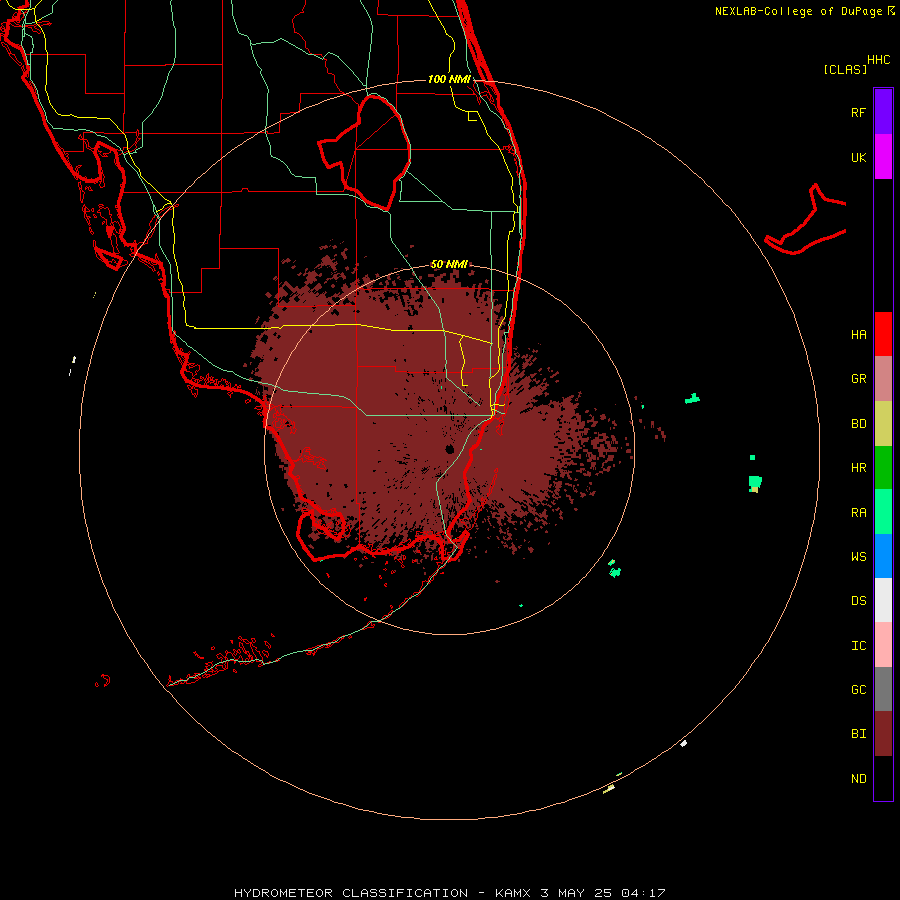900x900 pixels.
Task: Click the Lake Okeechobee red outline
Action: click(364, 153)
